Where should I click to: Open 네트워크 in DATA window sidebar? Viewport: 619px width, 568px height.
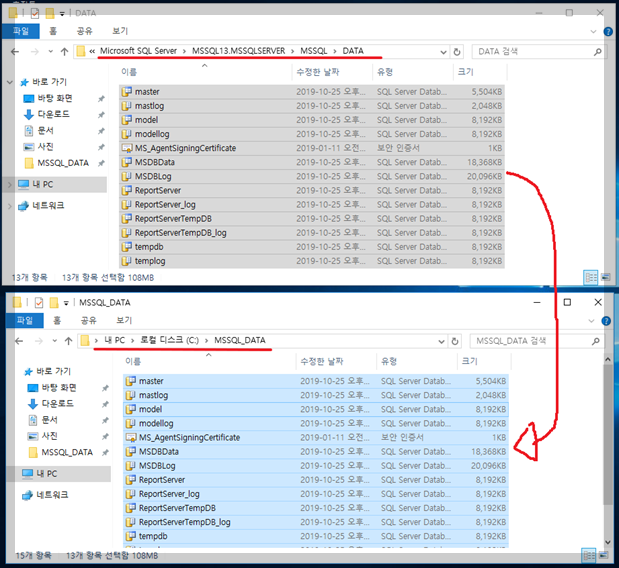[48, 205]
